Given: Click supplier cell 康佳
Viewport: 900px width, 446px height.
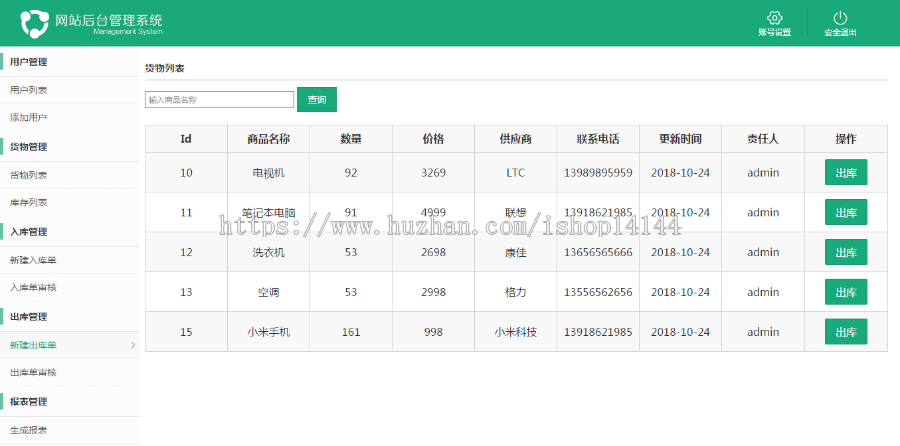Looking at the screenshot, I should point(515,252).
